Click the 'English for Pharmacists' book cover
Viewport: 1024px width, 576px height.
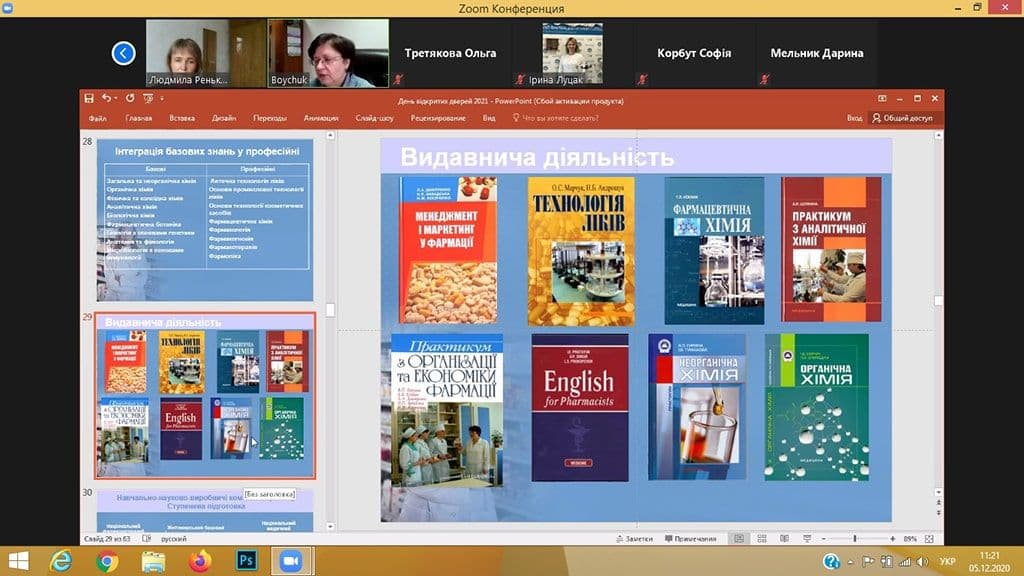tap(580, 408)
